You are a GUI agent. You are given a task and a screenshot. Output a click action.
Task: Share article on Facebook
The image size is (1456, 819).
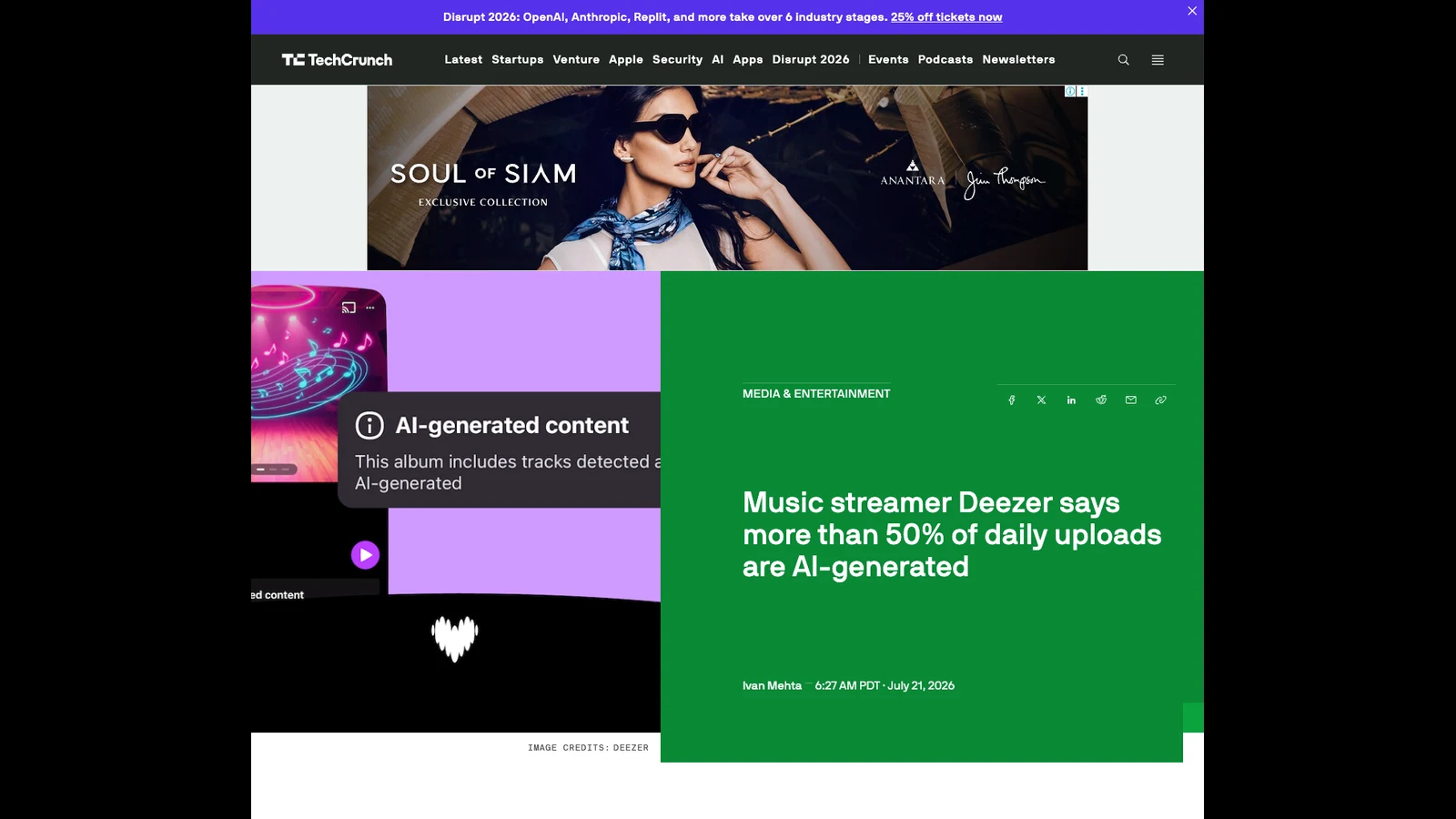(1011, 400)
